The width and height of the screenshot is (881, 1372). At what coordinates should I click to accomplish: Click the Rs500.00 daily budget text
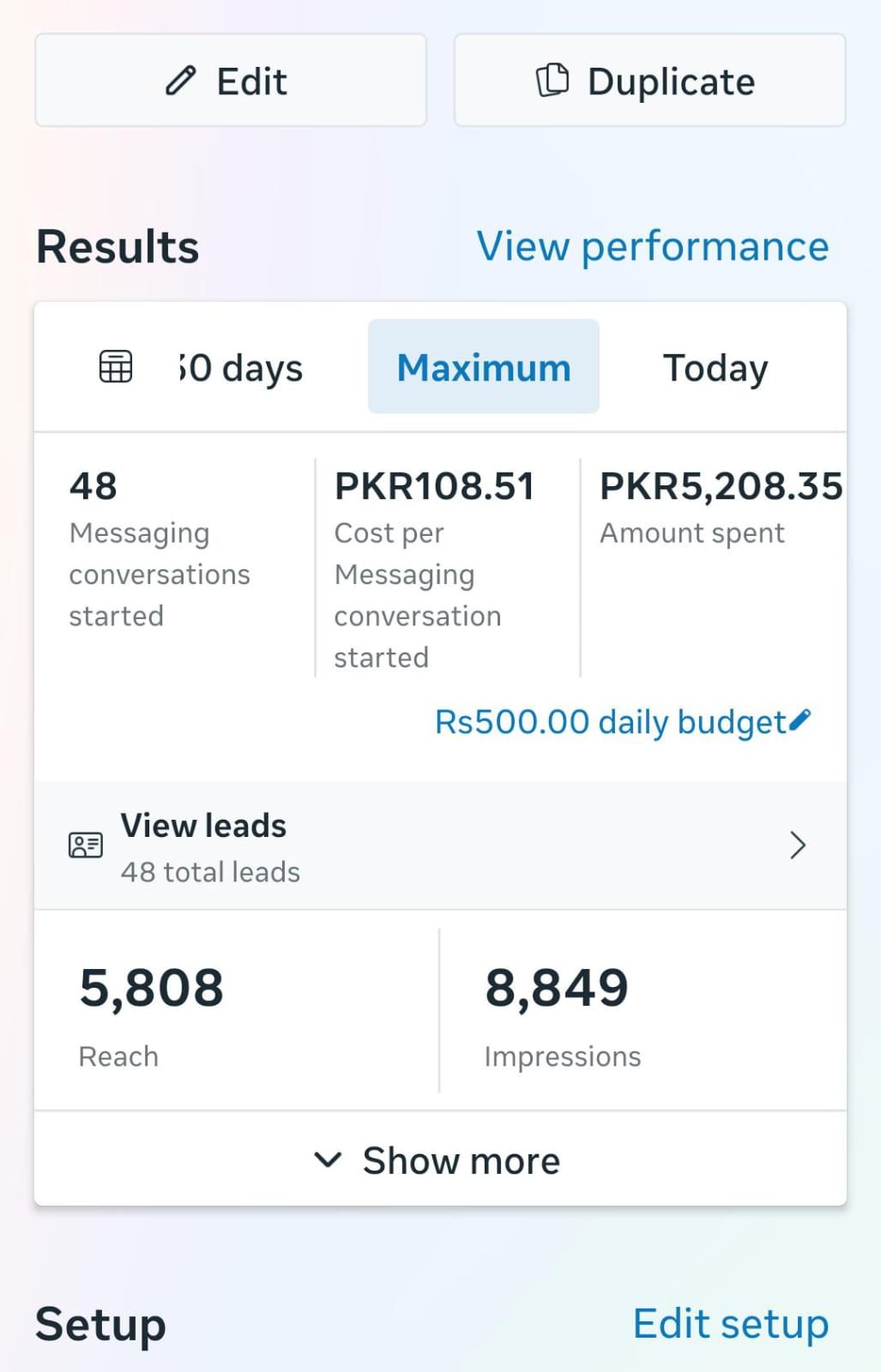point(609,721)
